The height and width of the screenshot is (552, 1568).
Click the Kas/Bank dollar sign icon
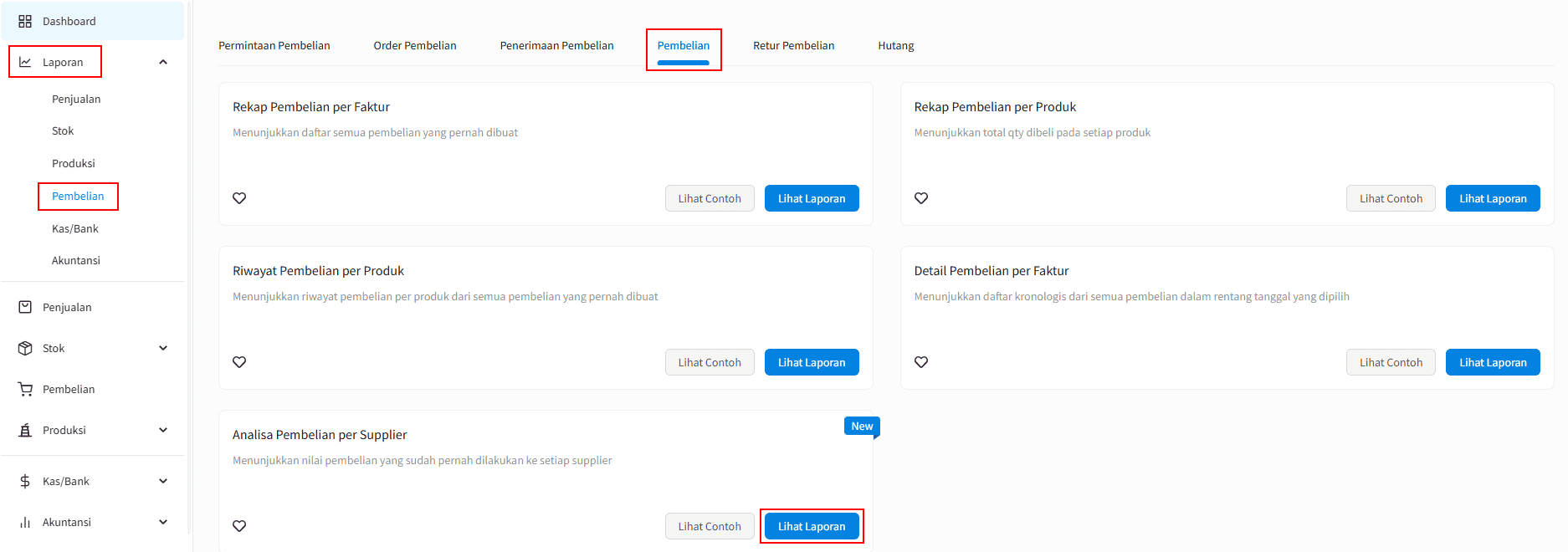point(25,481)
